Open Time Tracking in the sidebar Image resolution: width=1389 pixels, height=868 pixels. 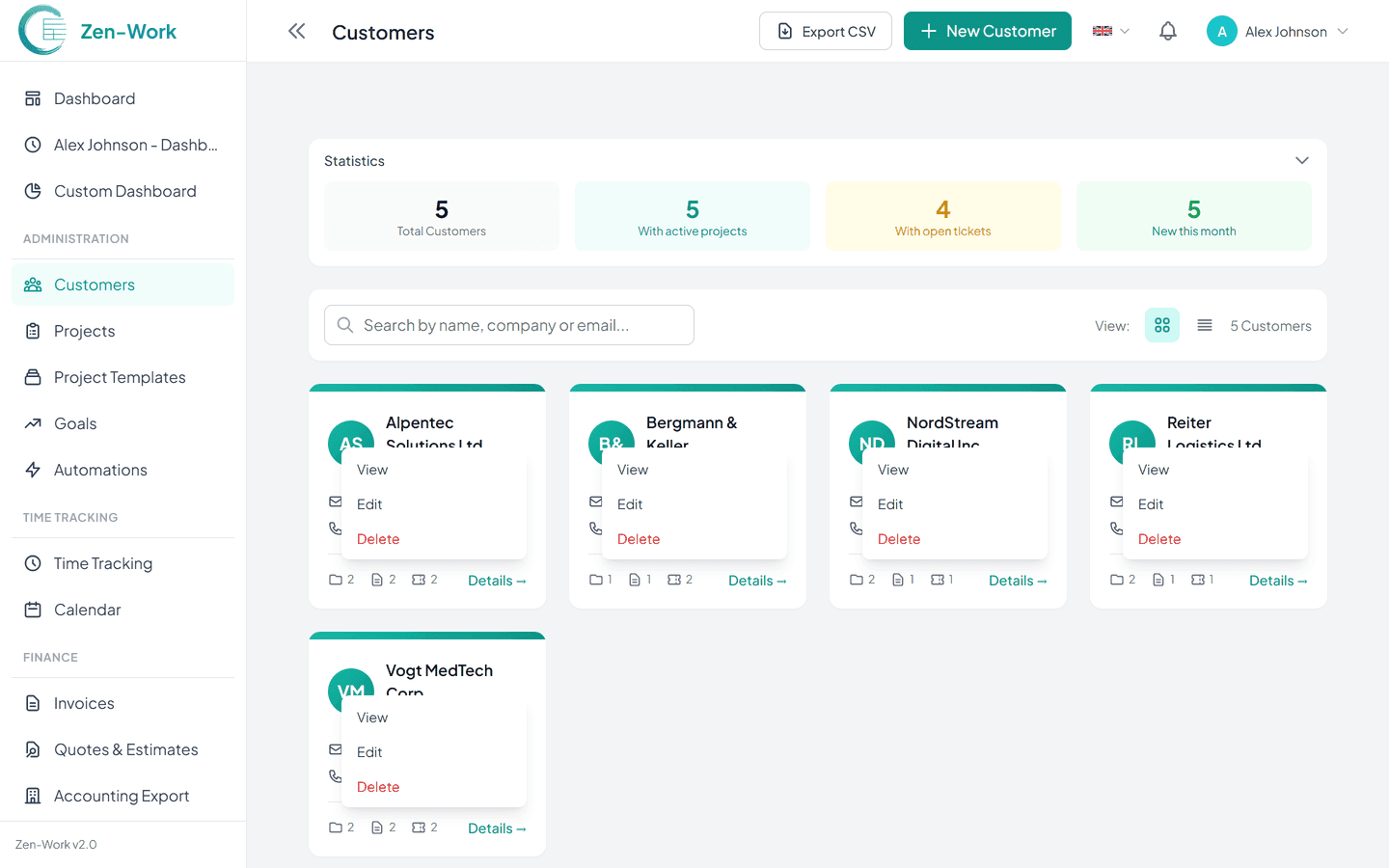click(x=102, y=563)
